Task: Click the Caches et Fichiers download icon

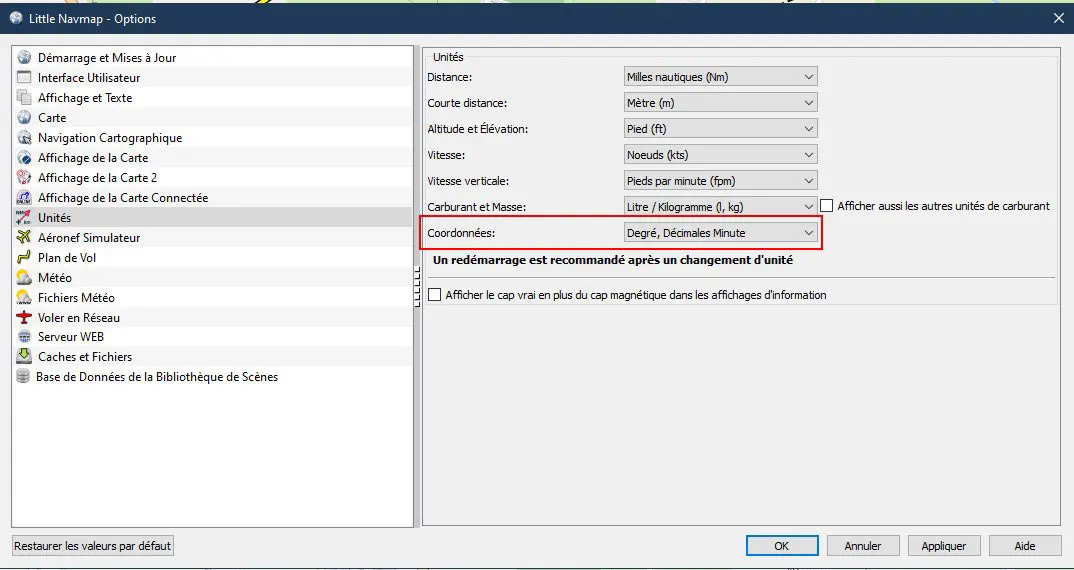Action: point(25,356)
